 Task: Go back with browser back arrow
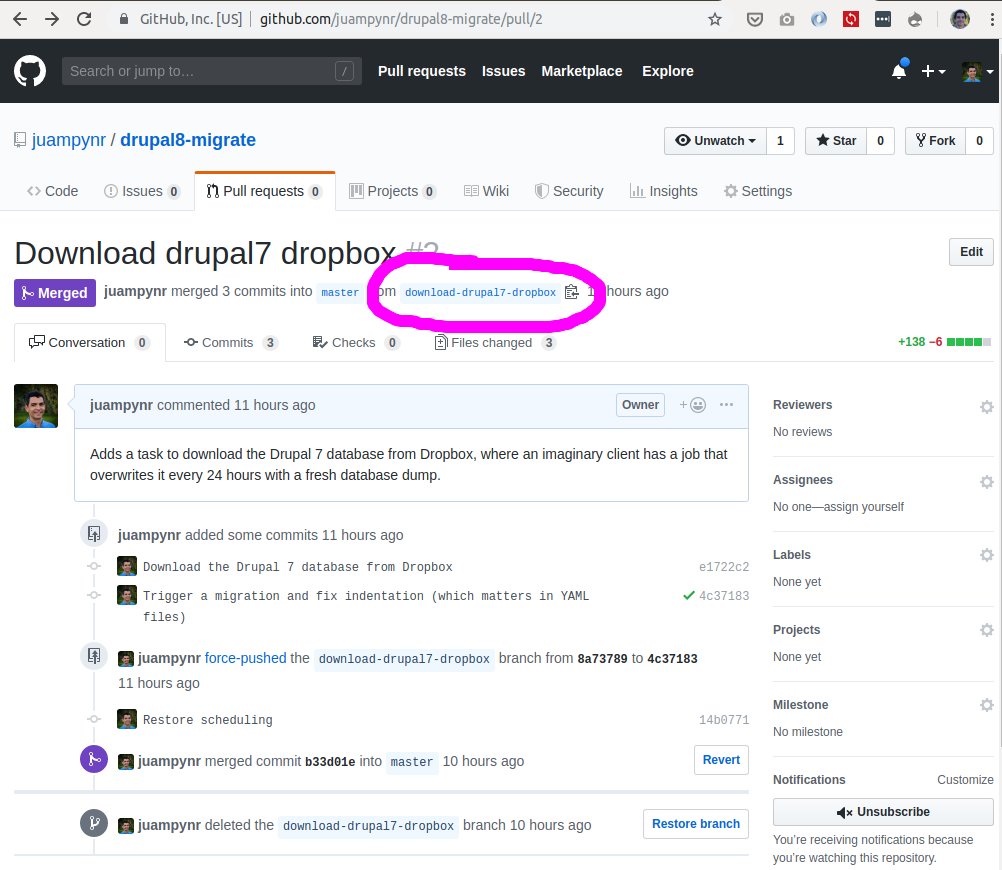(20, 19)
